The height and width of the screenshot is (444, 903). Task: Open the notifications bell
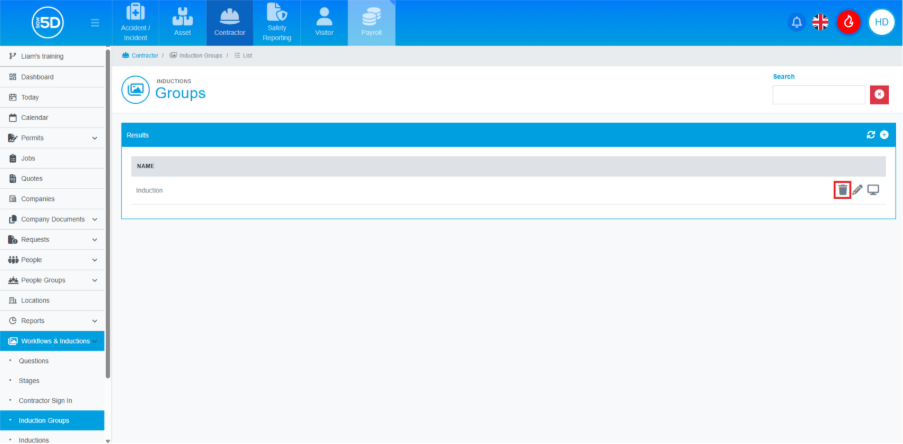pyautogui.click(x=796, y=22)
